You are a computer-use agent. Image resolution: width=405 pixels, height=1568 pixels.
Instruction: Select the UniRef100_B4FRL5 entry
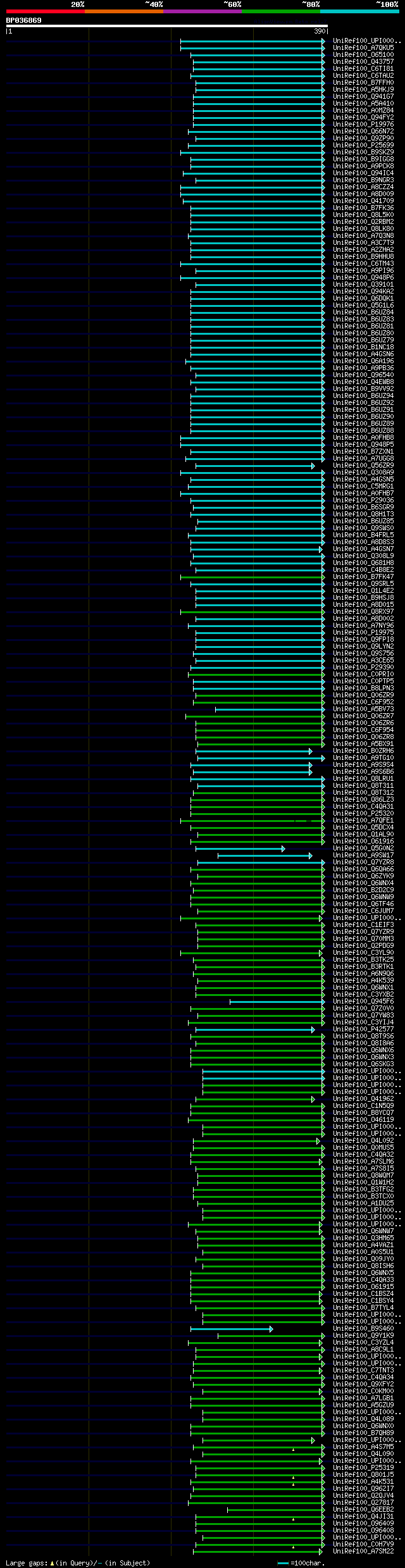[x=363, y=535]
